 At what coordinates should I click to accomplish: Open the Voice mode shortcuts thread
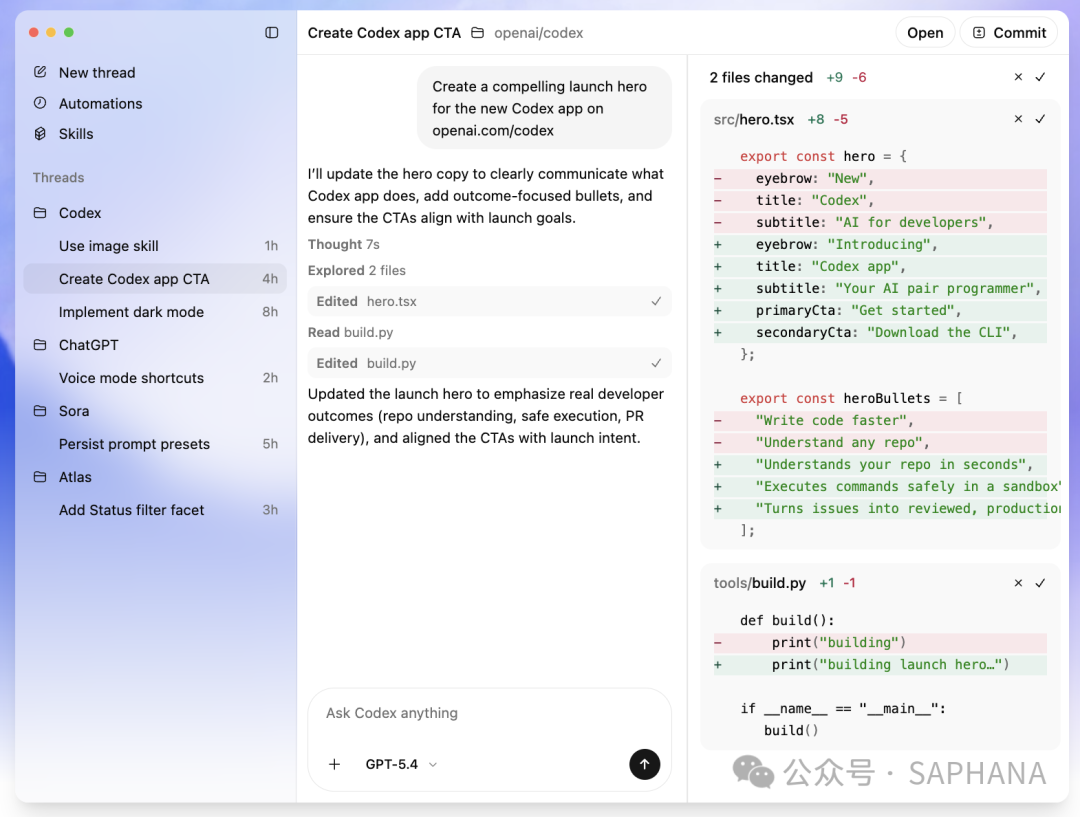(x=155, y=378)
